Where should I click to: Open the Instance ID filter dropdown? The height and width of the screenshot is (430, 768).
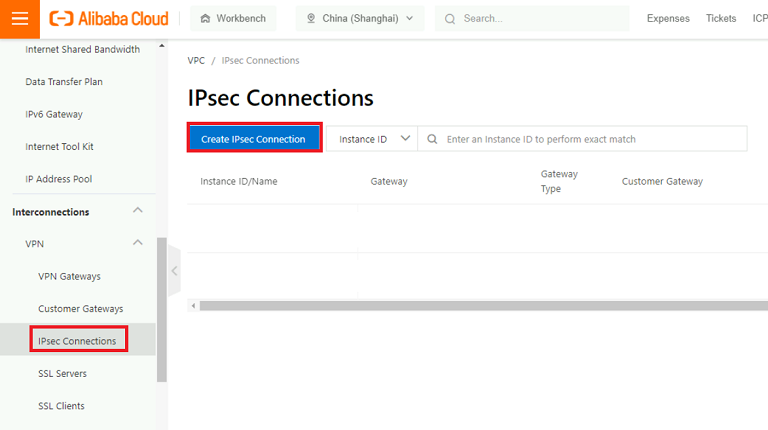tap(374, 139)
